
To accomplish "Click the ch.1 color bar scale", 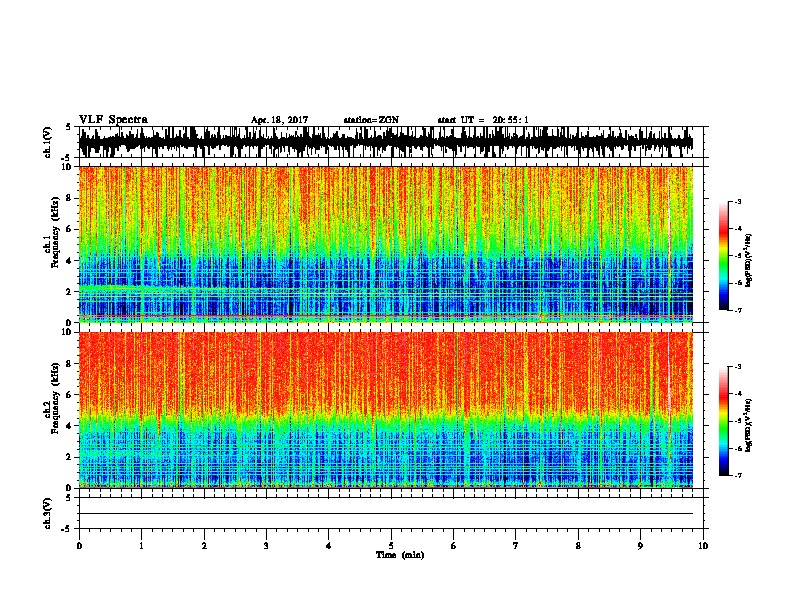I will point(723,256).
